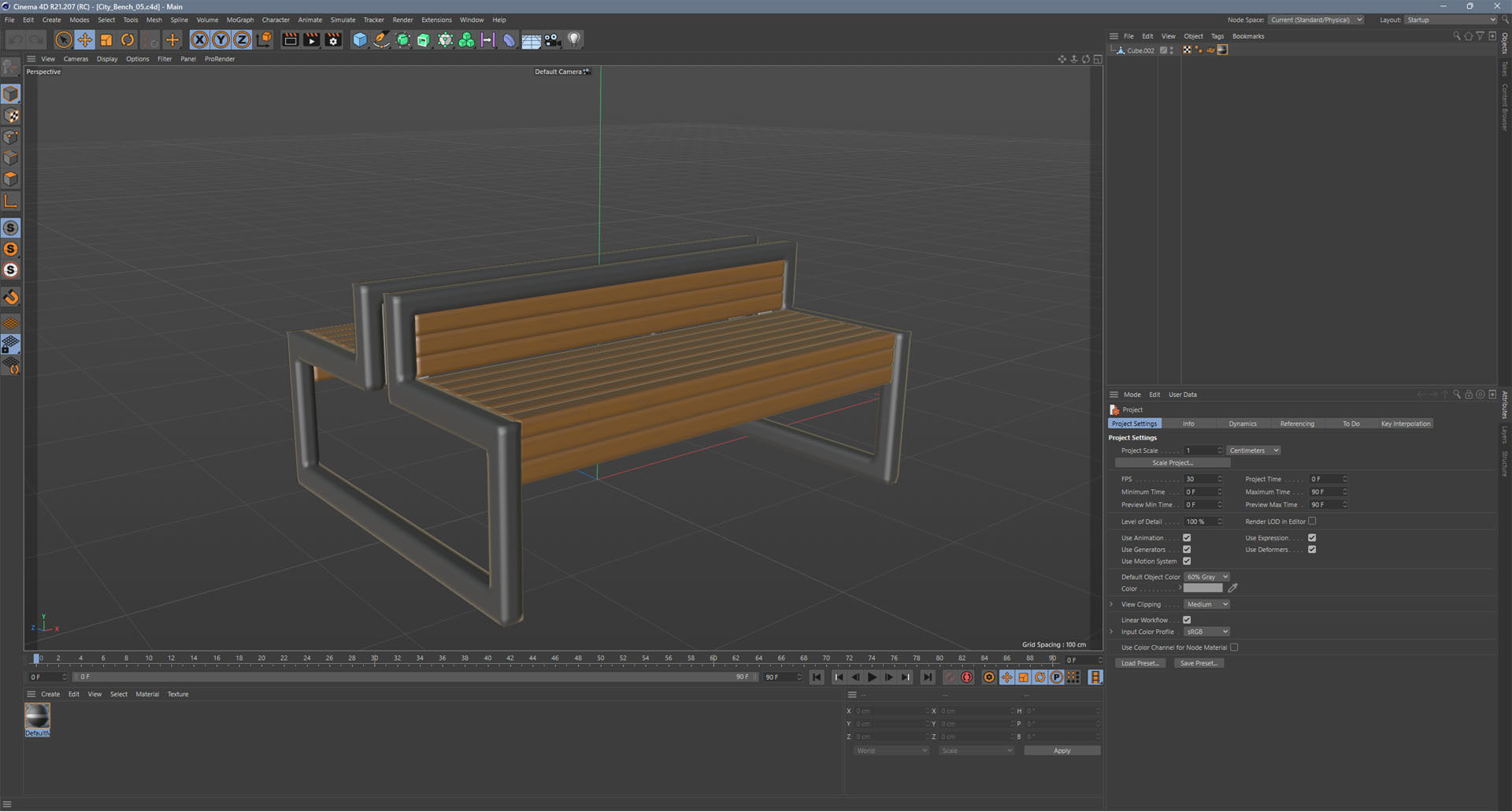
Task: Click the Save Preset button
Action: pyautogui.click(x=1199, y=663)
